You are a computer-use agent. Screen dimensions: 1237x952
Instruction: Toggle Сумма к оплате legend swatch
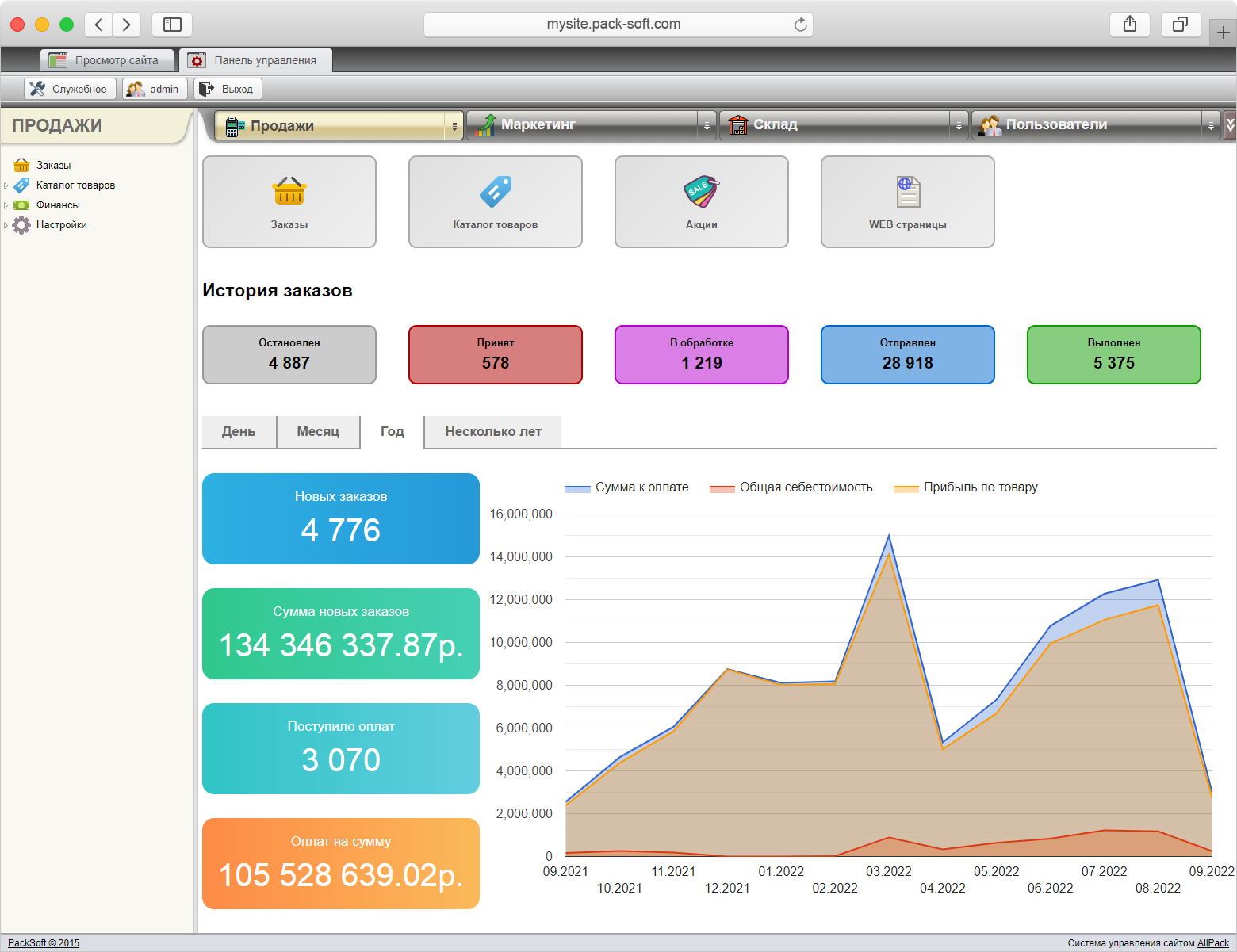tap(578, 488)
